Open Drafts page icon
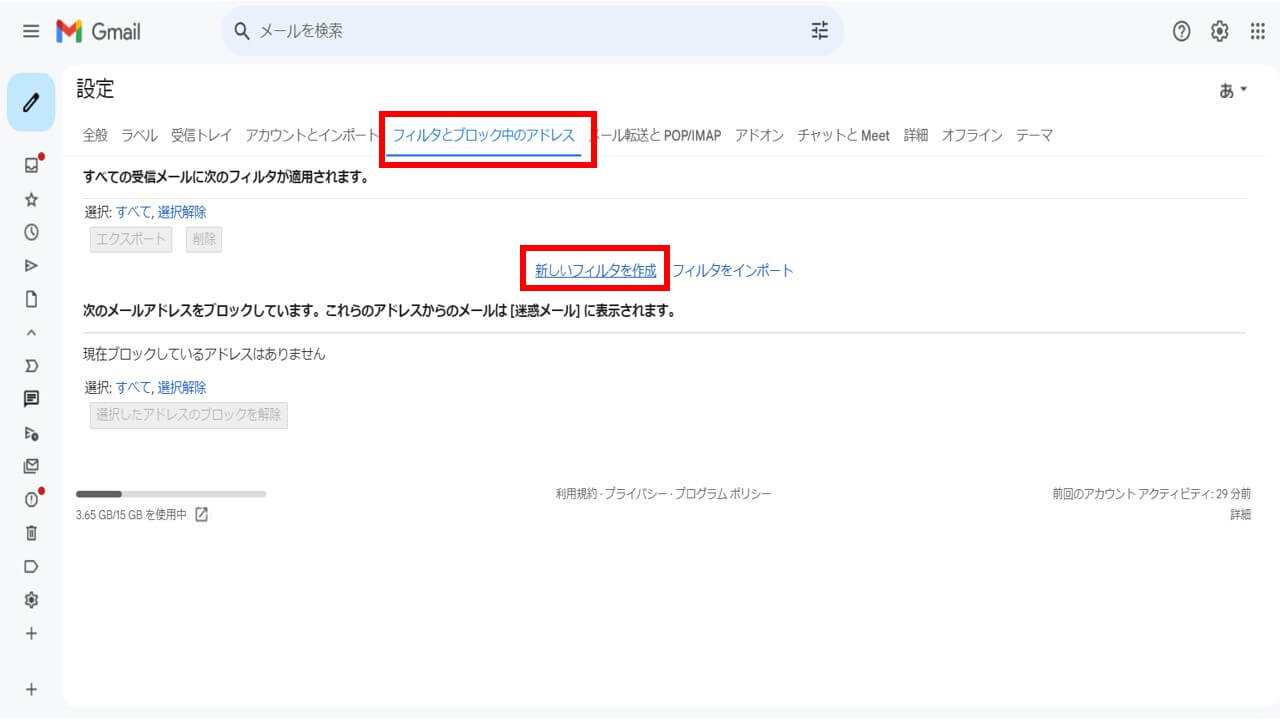The height and width of the screenshot is (720, 1280). point(31,298)
